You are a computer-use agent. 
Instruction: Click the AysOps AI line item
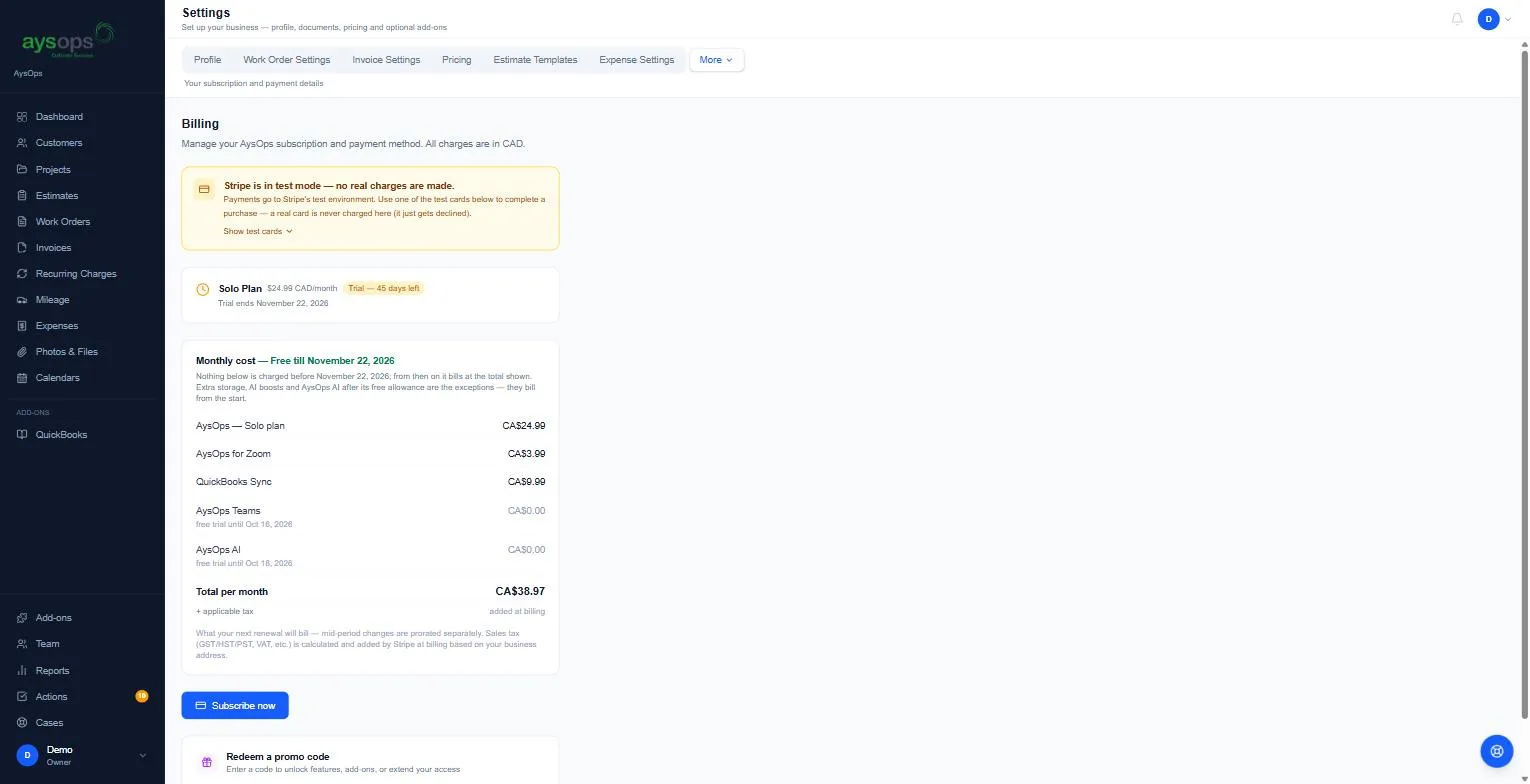click(x=370, y=556)
